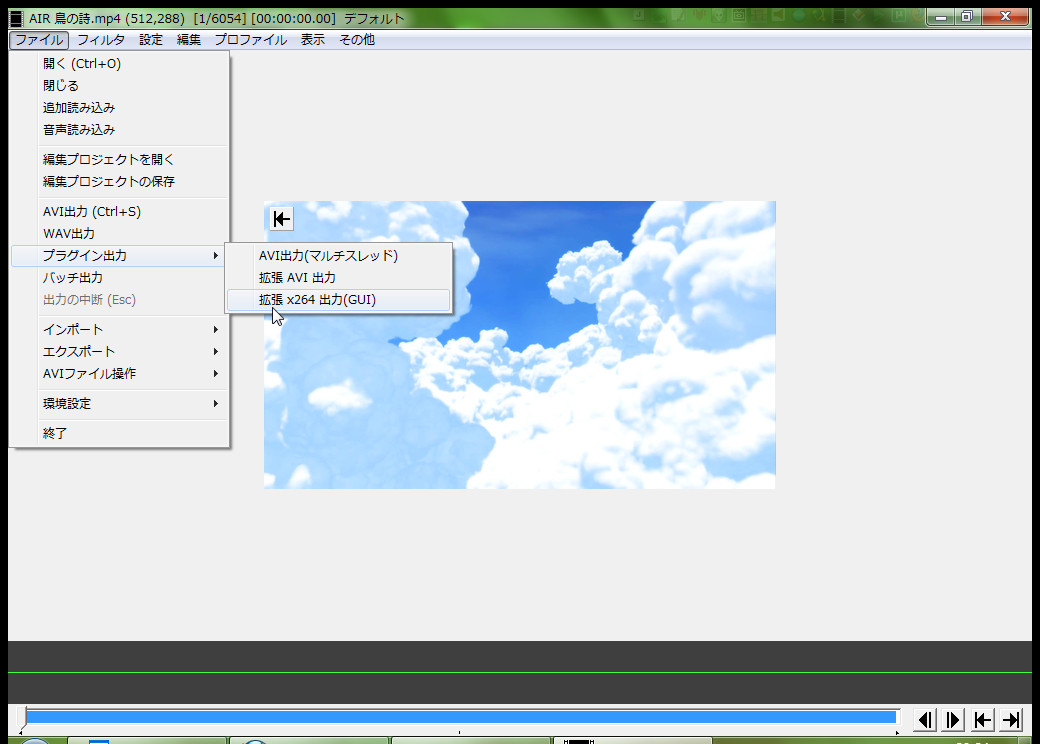Expand the エクスポート submenu
Image resolution: width=1040 pixels, height=744 pixels.
coord(120,351)
